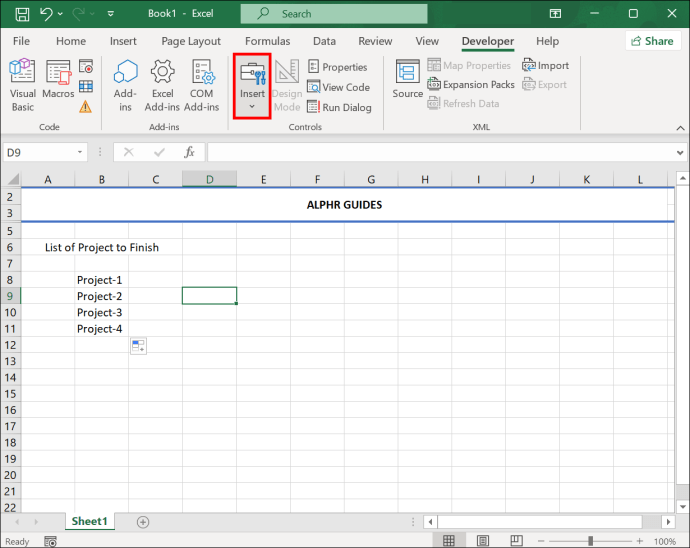Click Export XML data

point(545,84)
